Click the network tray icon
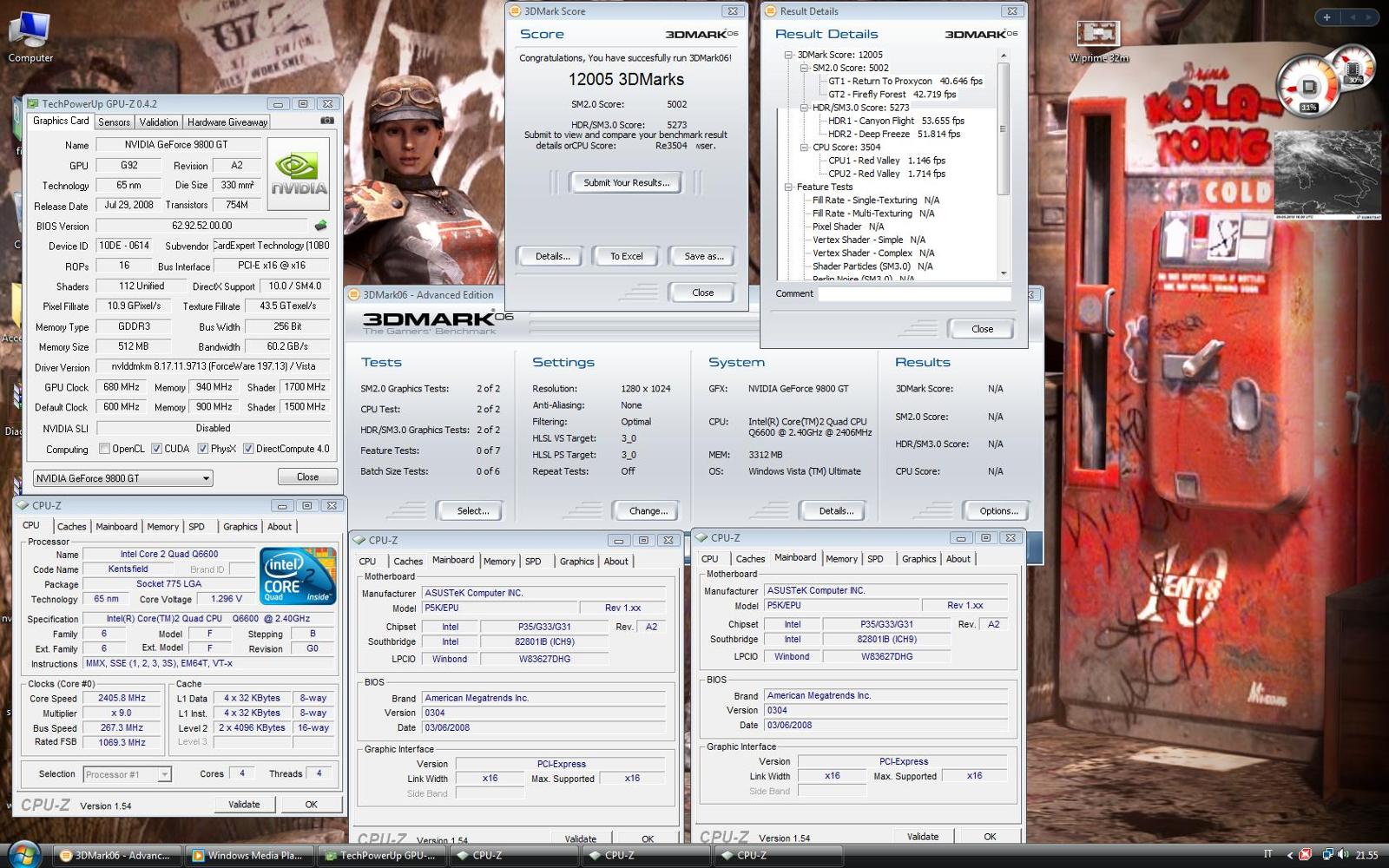 (x=1326, y=855)
